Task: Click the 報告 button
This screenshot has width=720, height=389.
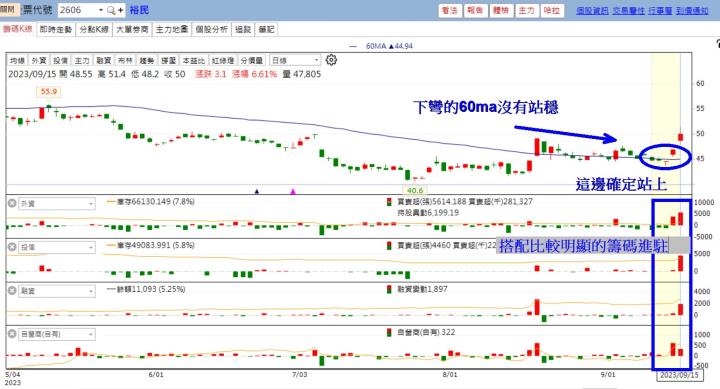Action: (475, 10)
